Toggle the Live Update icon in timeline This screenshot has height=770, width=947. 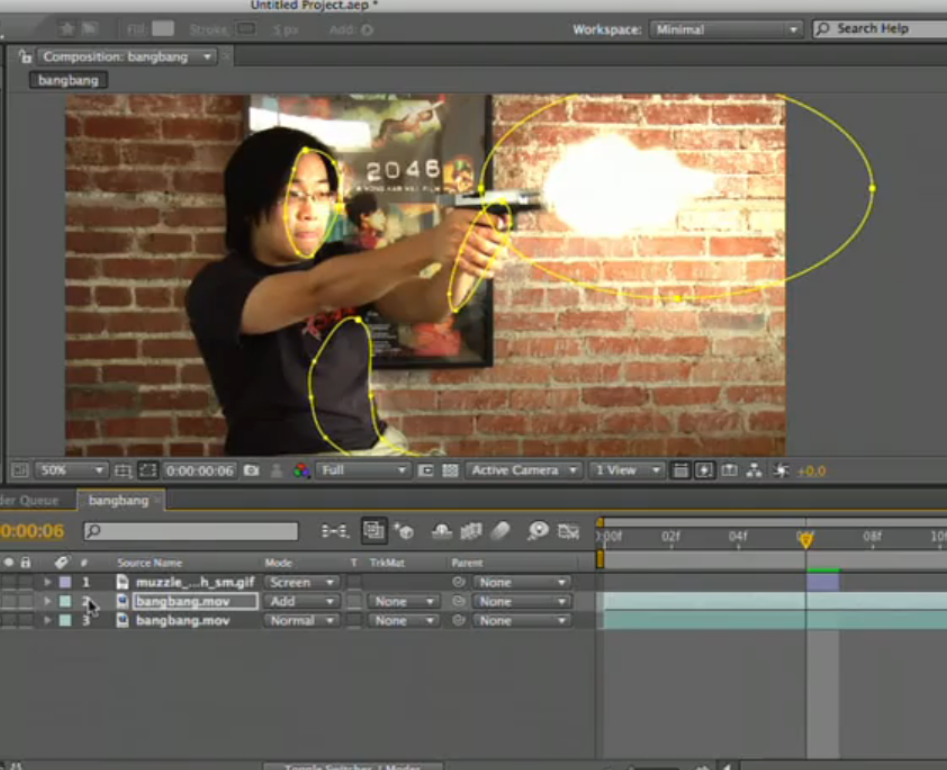click(374, 530)
